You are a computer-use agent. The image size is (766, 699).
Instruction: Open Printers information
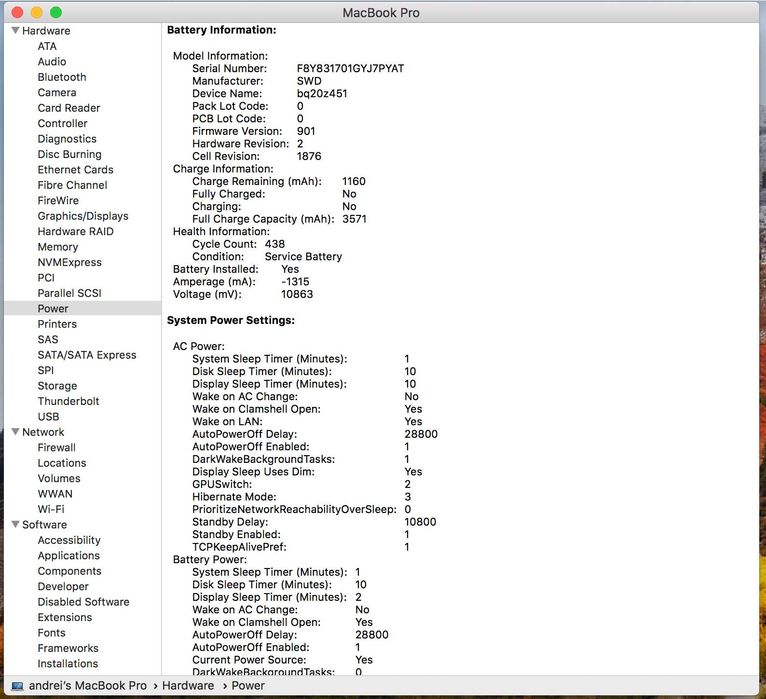click(57, 324)
